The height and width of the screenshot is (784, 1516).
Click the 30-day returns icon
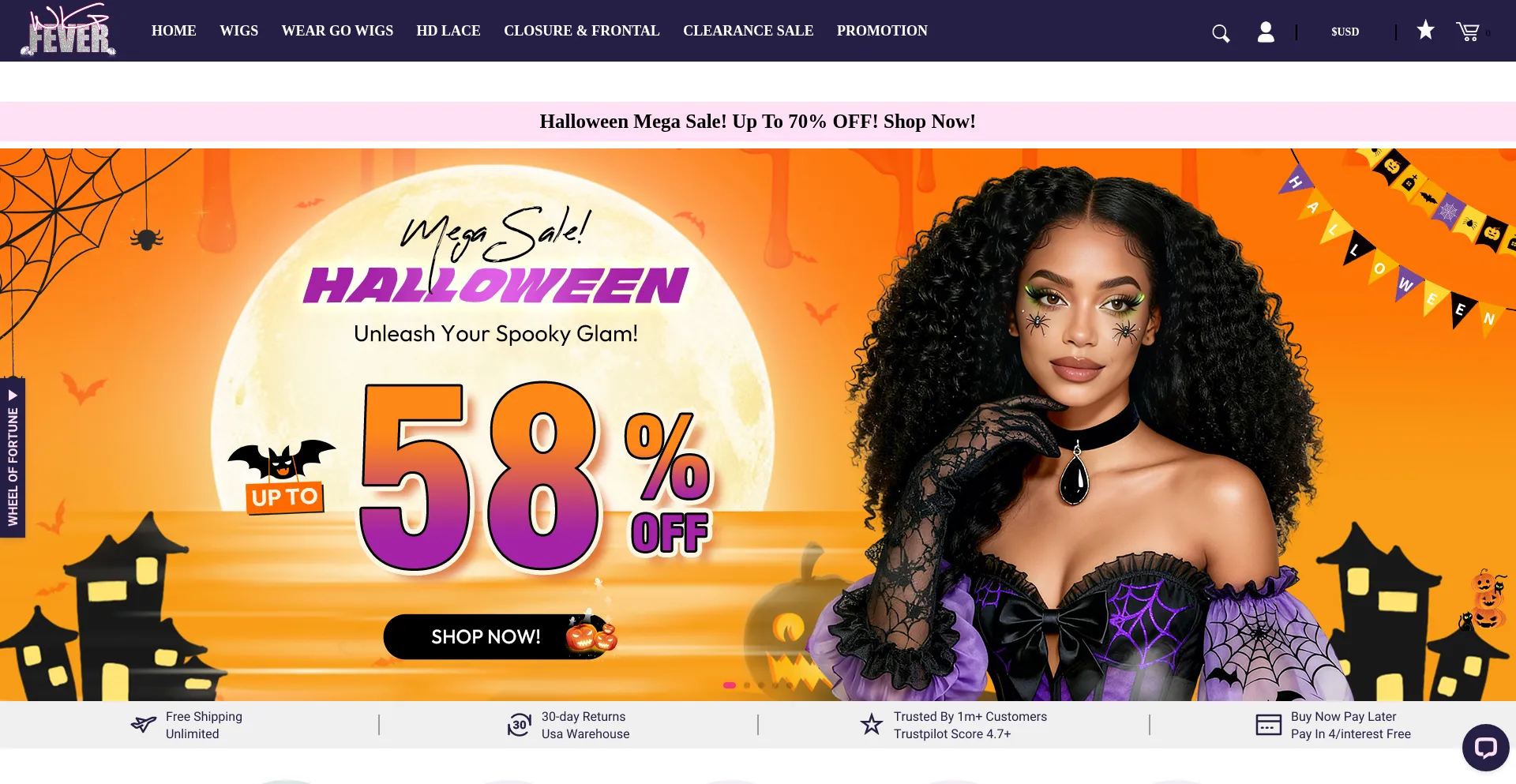(x=519, y=725)
